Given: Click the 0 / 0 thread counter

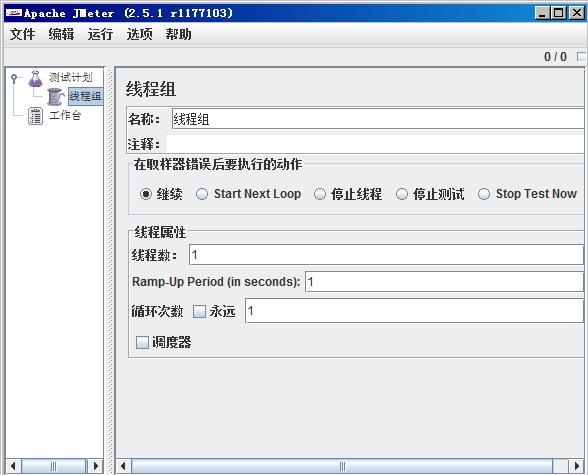Looking at the screenshot, I should pyautogui.click(x=555, y=57).
